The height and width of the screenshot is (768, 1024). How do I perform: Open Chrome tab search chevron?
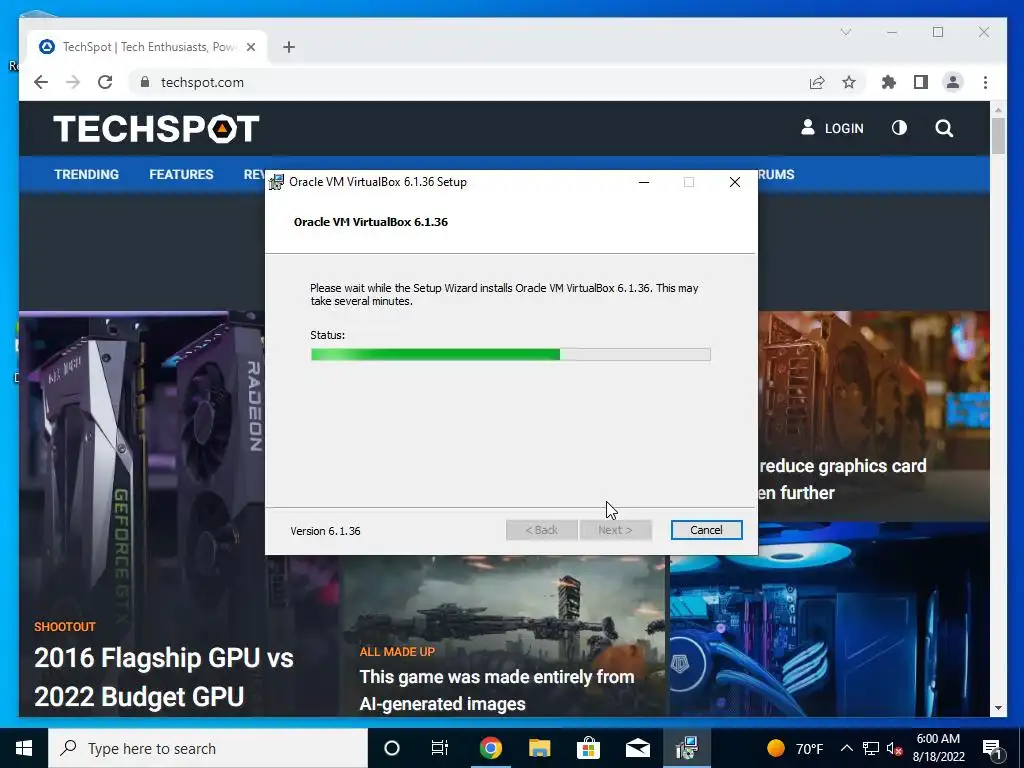click(x=846, y=32)
